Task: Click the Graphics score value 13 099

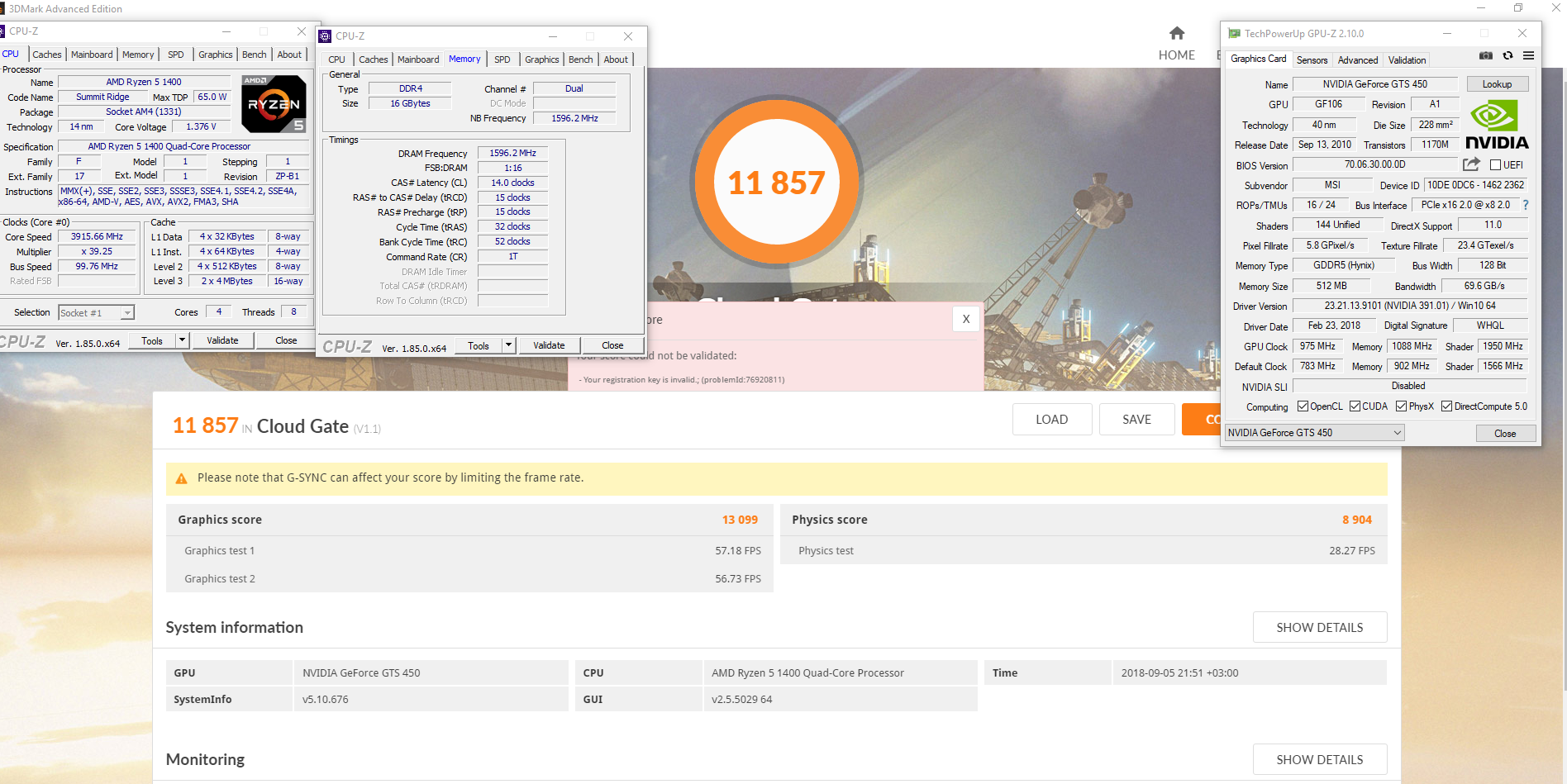Action: coord(740,520)
